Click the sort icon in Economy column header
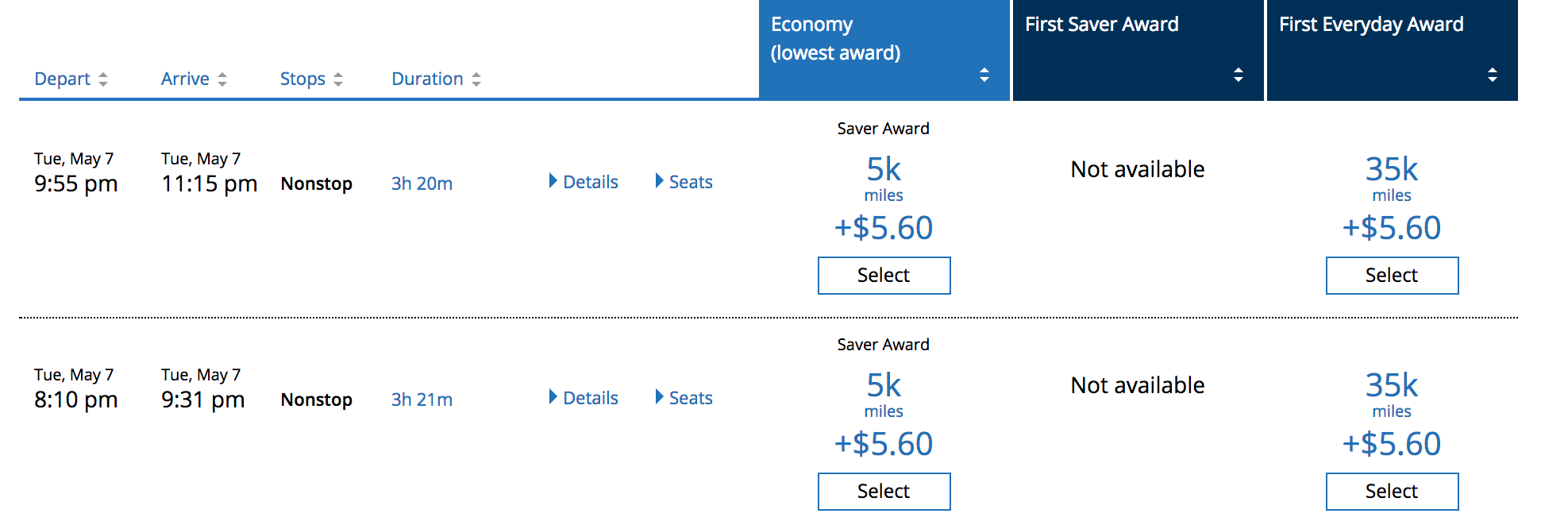 click(984, 74)
